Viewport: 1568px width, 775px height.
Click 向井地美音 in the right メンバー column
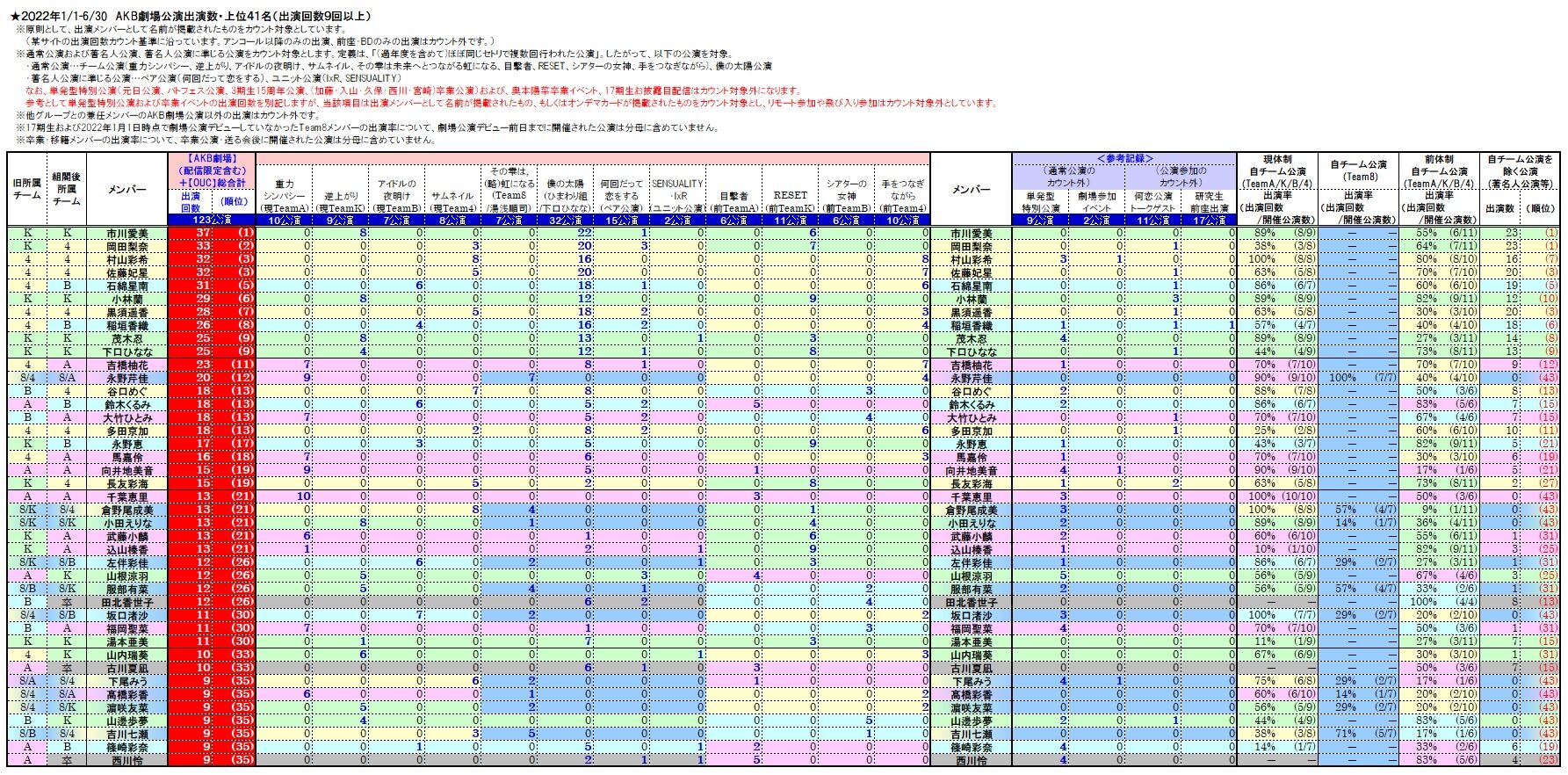972,470
